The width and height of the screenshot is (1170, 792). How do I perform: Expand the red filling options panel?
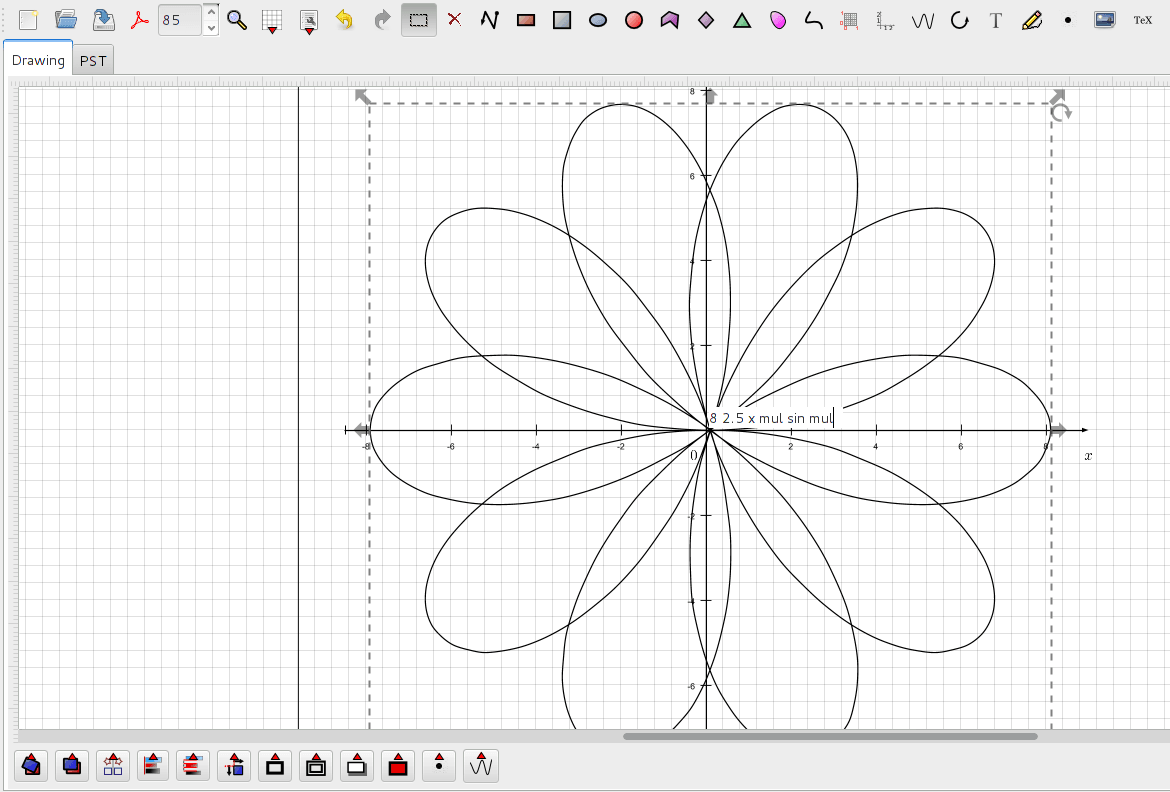pos(398,765)
